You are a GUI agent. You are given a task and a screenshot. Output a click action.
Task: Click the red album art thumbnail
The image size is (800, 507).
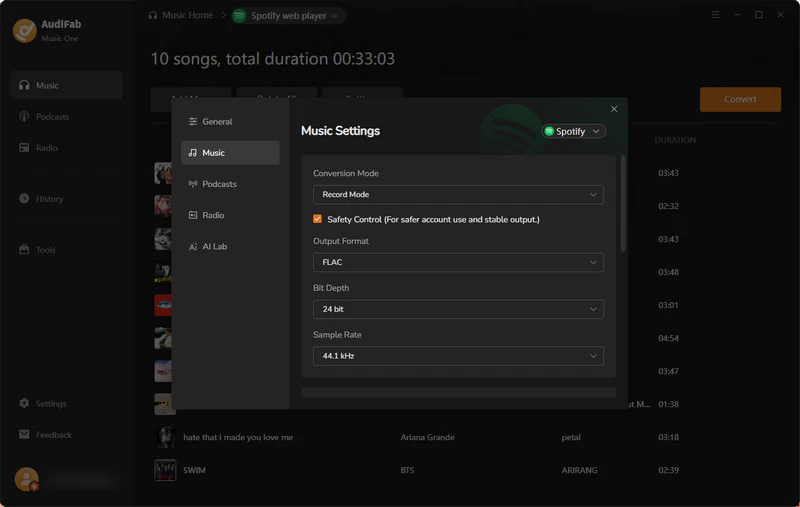tap(163, 305)
